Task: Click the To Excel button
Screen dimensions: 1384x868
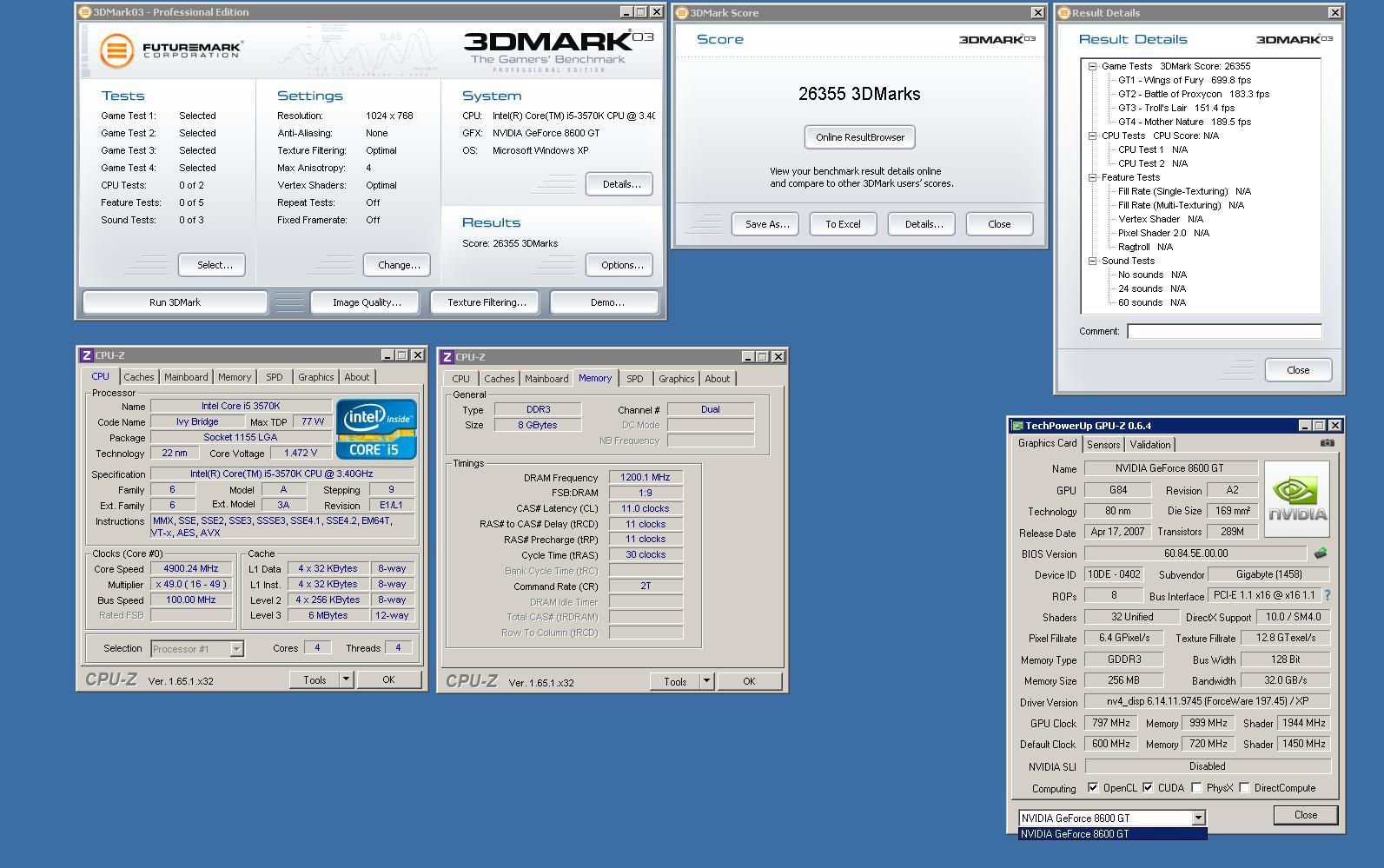Action: 843,224
